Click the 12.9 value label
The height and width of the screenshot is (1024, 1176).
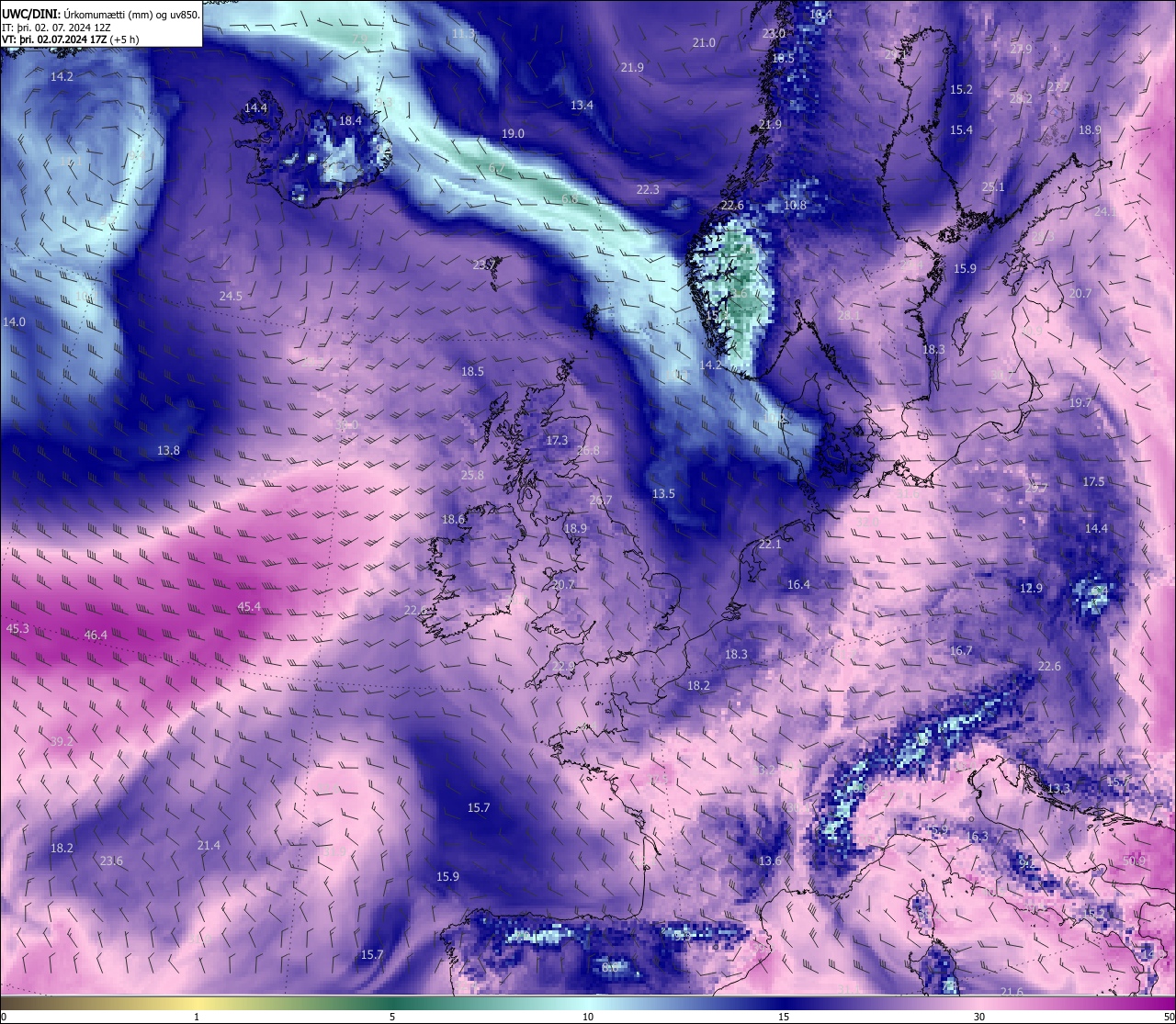(x=1031, y=588)
